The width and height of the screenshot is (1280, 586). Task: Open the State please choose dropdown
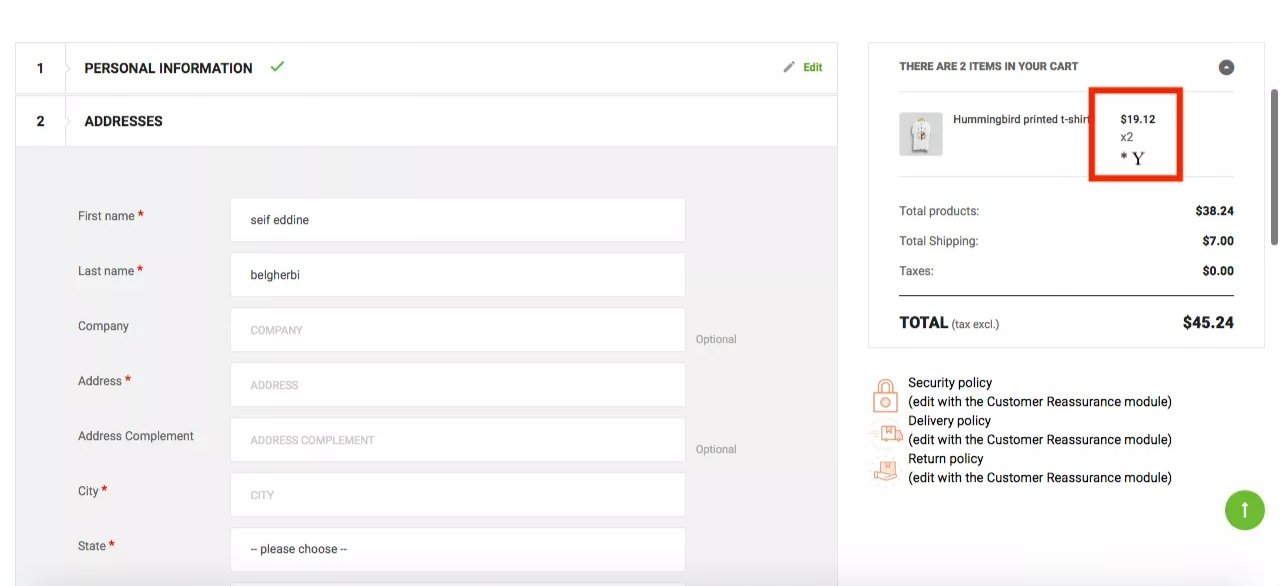pyautogui.click(x=457, y=549)
